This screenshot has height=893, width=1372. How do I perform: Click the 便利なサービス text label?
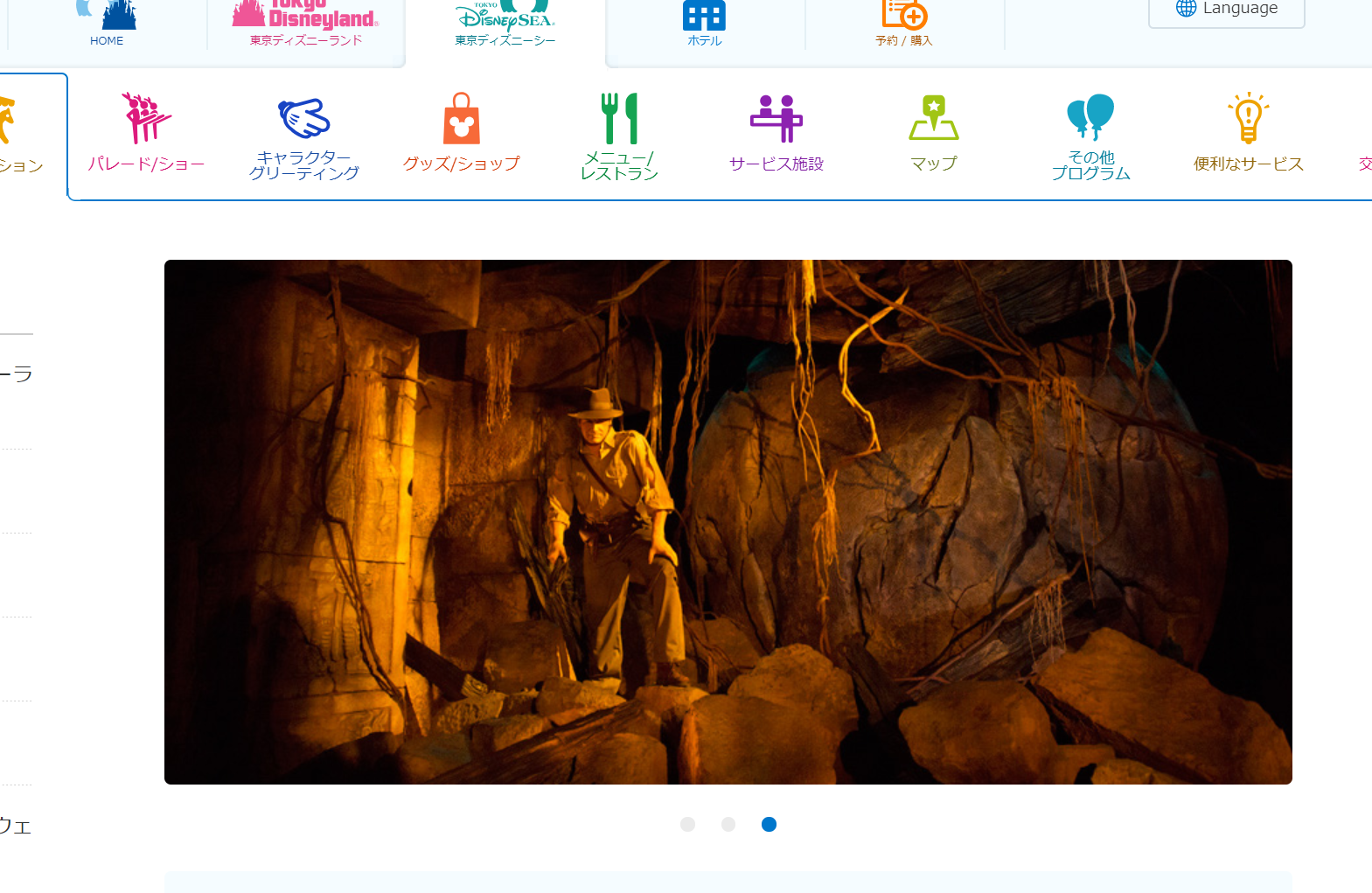tap(1248, 164)
